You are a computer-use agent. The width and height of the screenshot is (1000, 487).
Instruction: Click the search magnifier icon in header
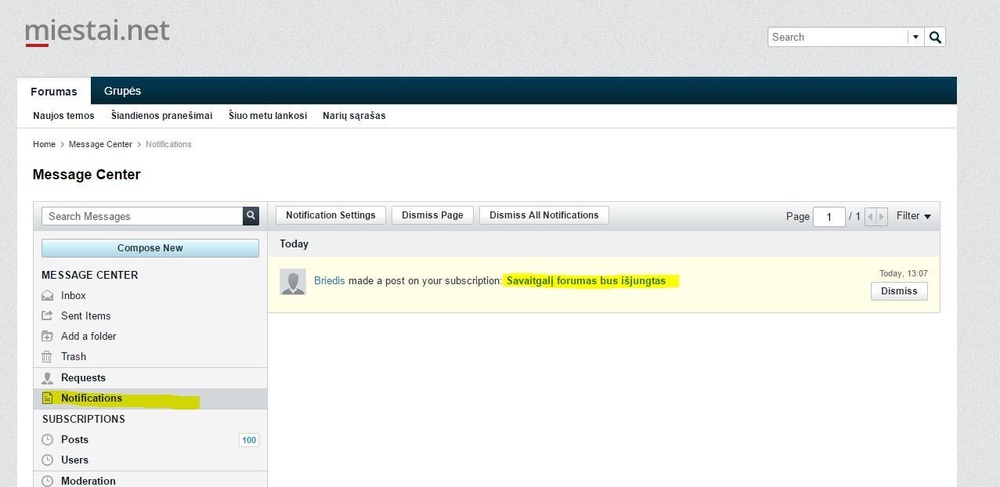935,37
